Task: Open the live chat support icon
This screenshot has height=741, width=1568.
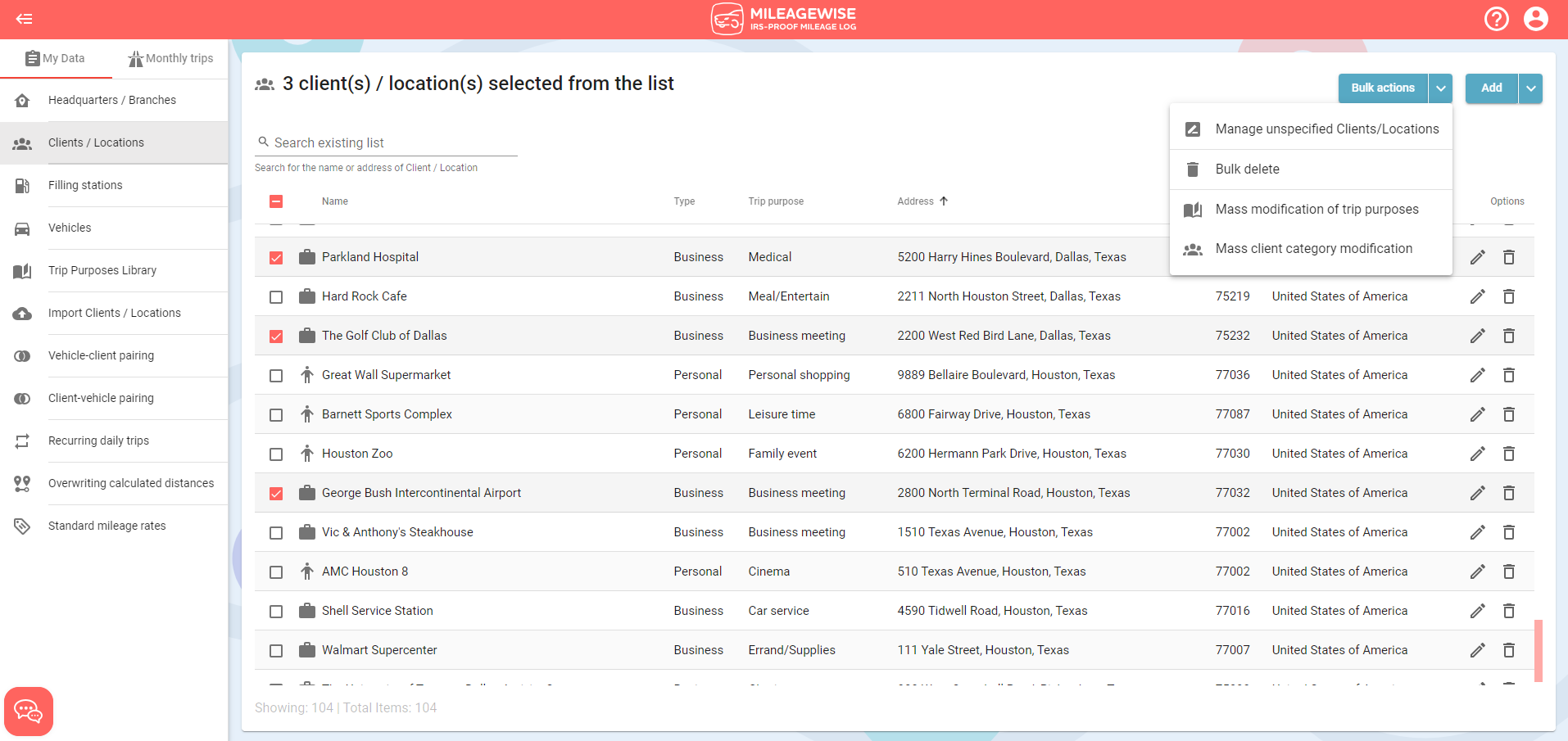Action: pyautogui.click(x=29, y=711)
